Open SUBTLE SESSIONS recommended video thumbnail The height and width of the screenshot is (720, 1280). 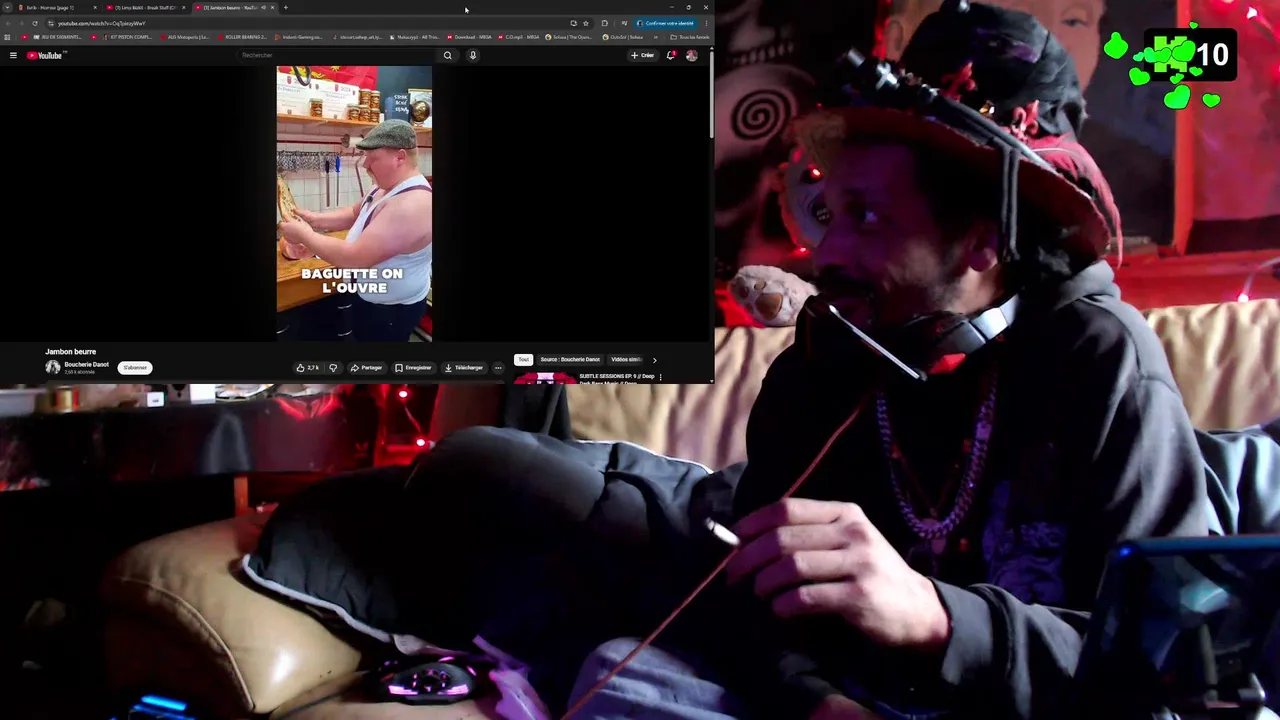545,378
